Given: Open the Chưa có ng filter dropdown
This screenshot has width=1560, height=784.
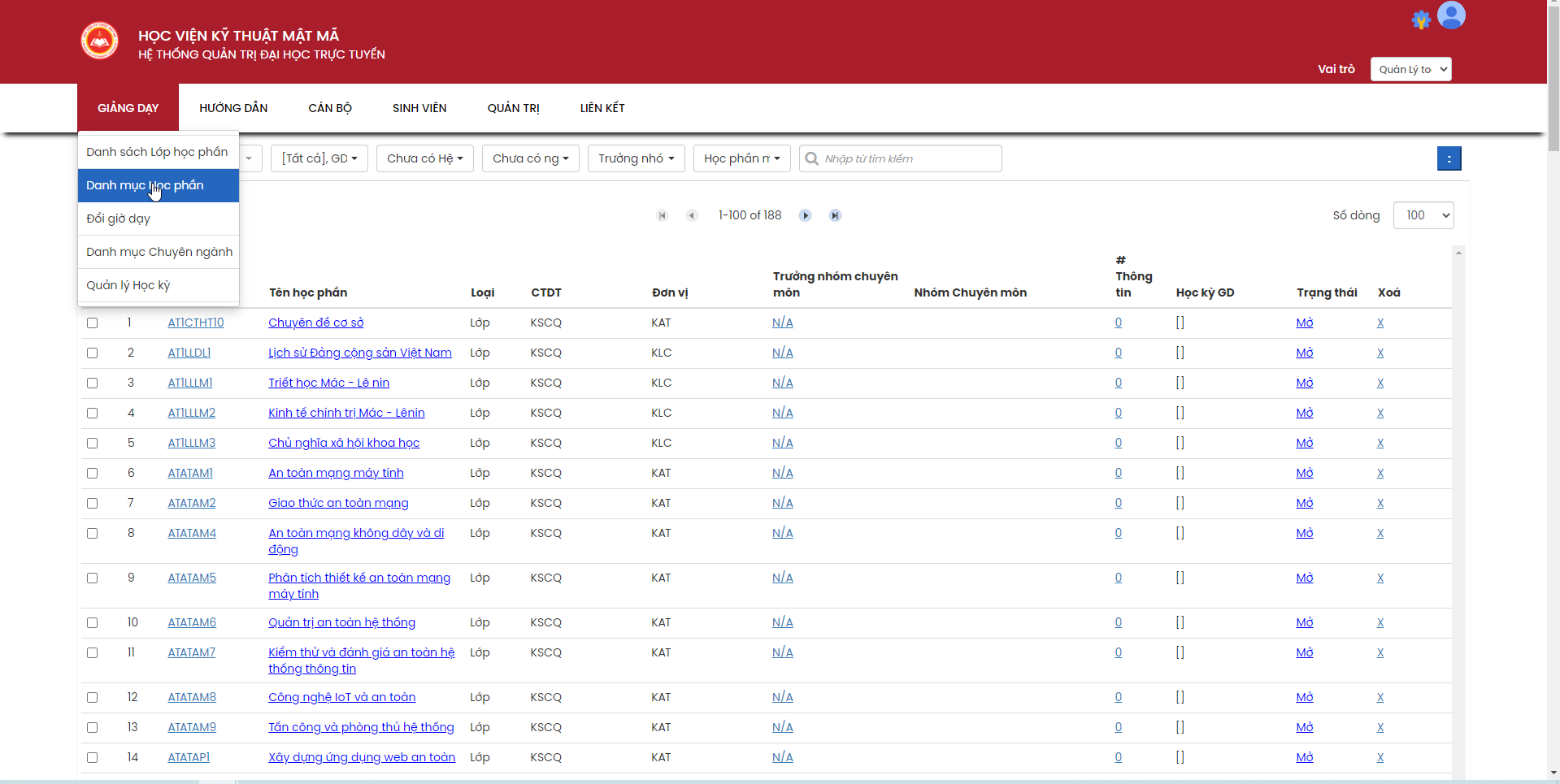Looking at the screenshot, I should [x=530, y=158].
